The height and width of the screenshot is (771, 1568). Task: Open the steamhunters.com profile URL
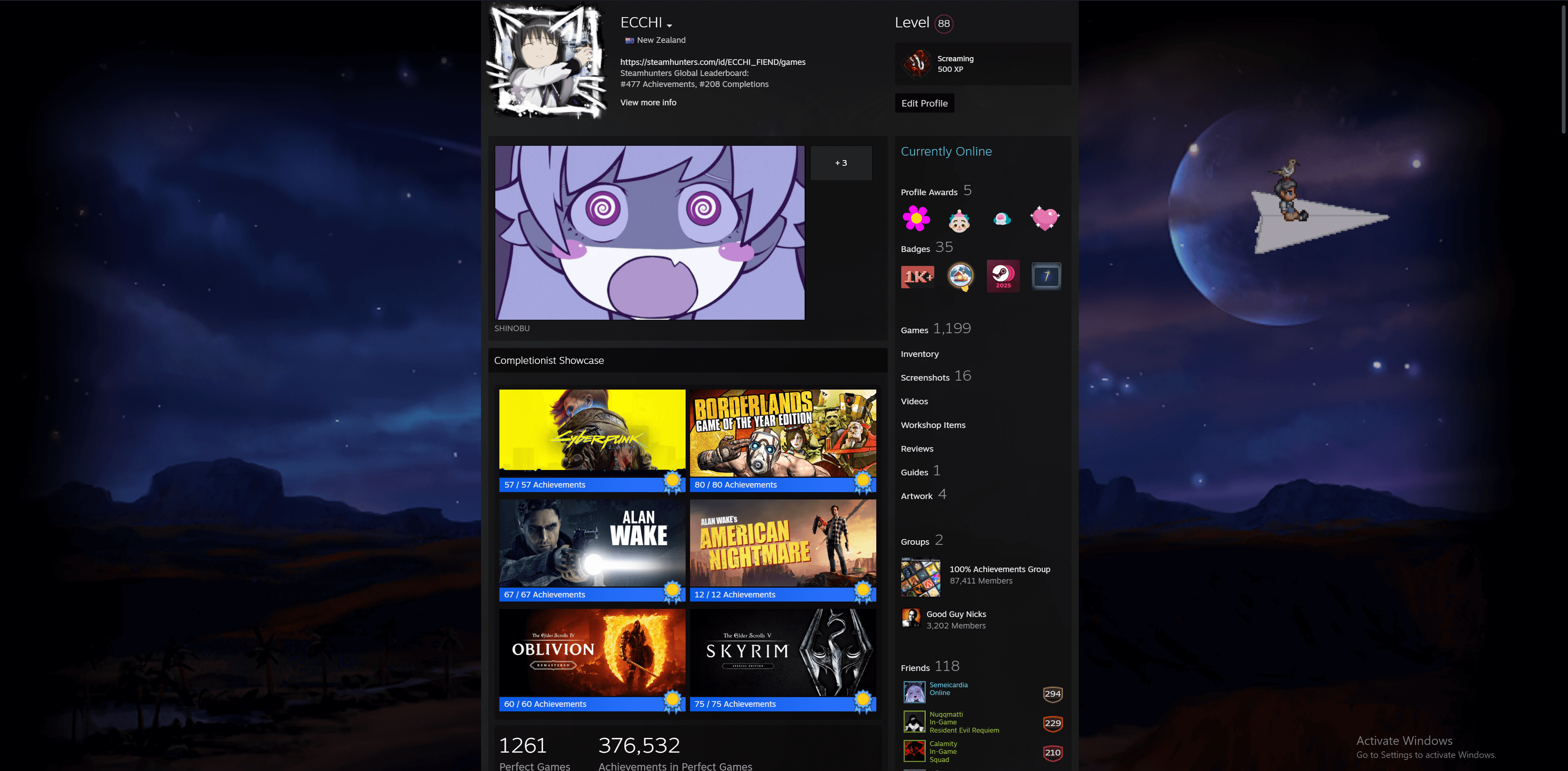coord(712,62)
